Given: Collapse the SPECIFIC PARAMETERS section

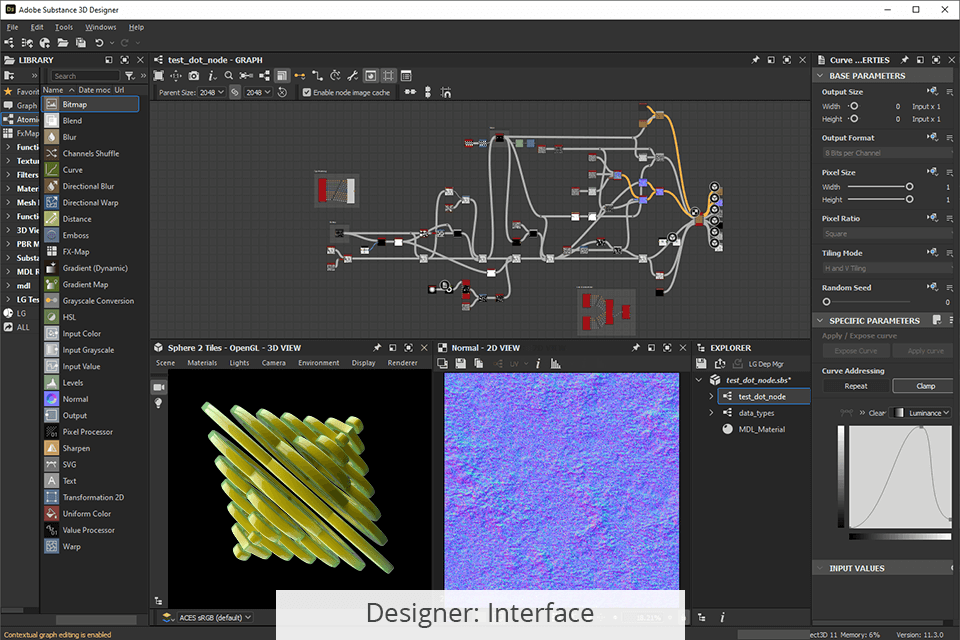Looking at the screenshot, I should [820, 321].
